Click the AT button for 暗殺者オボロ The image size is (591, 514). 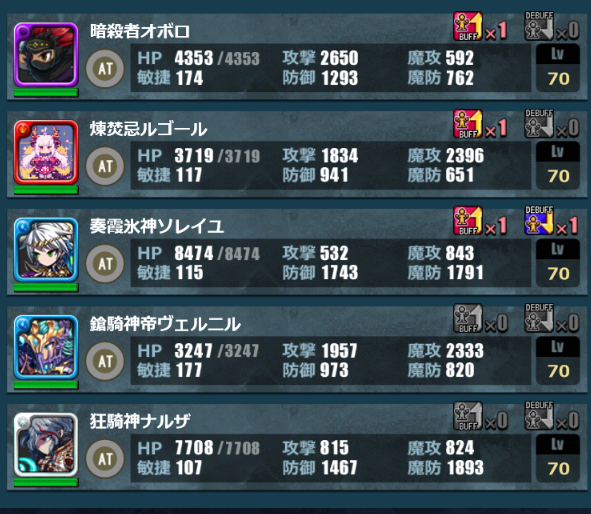click(x=105, y=69)
